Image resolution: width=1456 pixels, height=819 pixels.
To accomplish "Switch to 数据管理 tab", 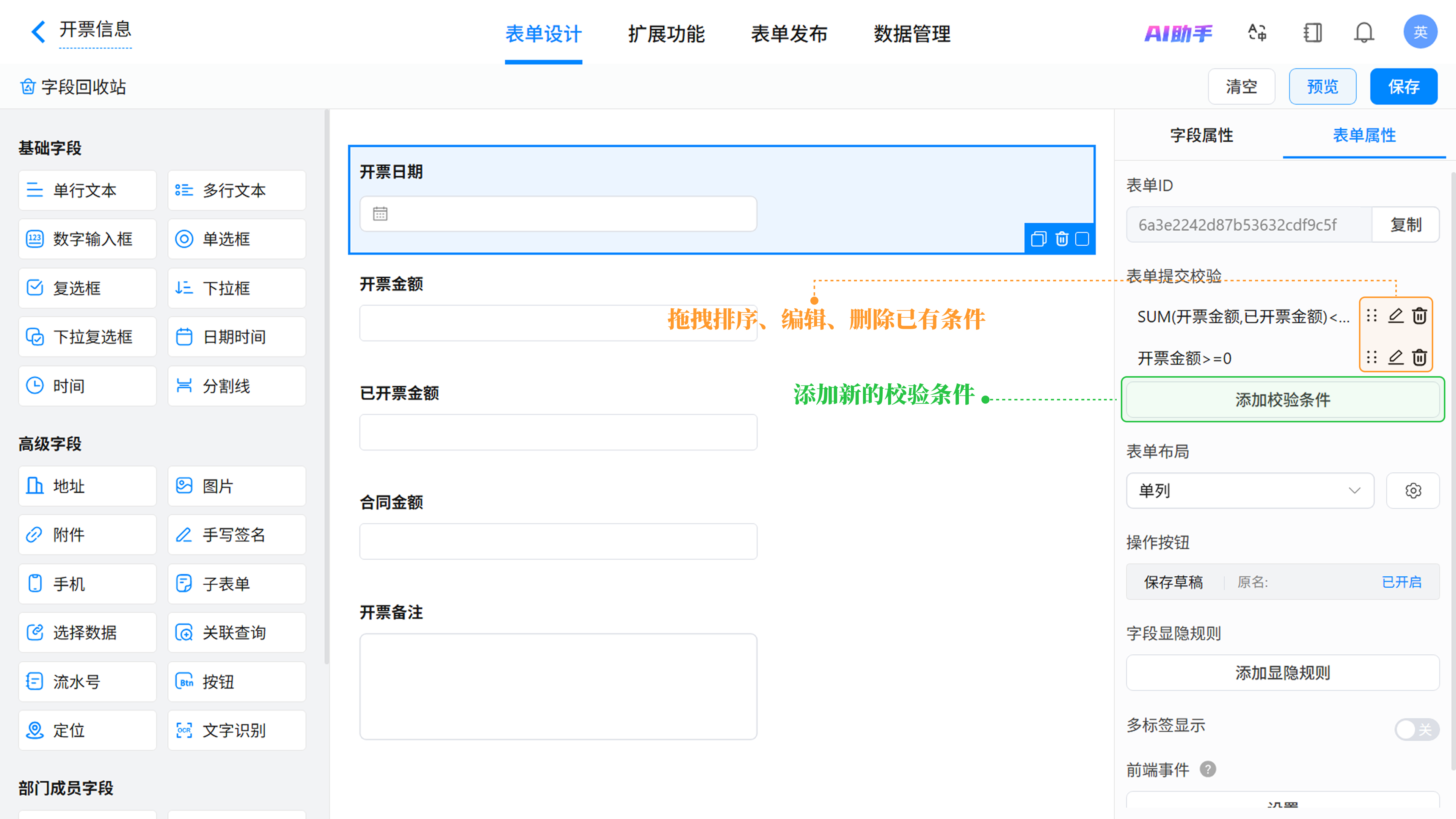I will (912, 34).
